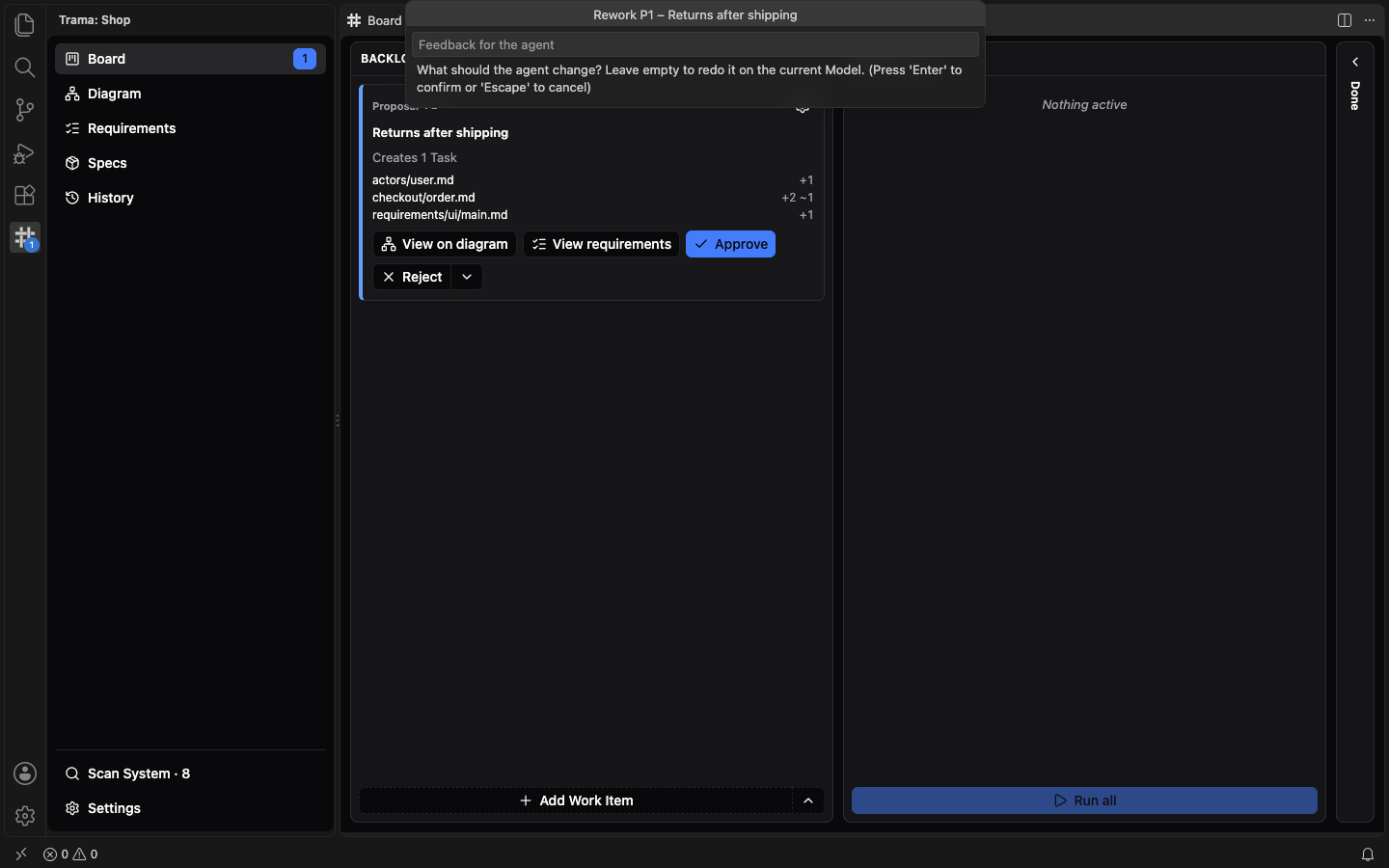Split the editor with the layout icon

[x=1345, y=20]
